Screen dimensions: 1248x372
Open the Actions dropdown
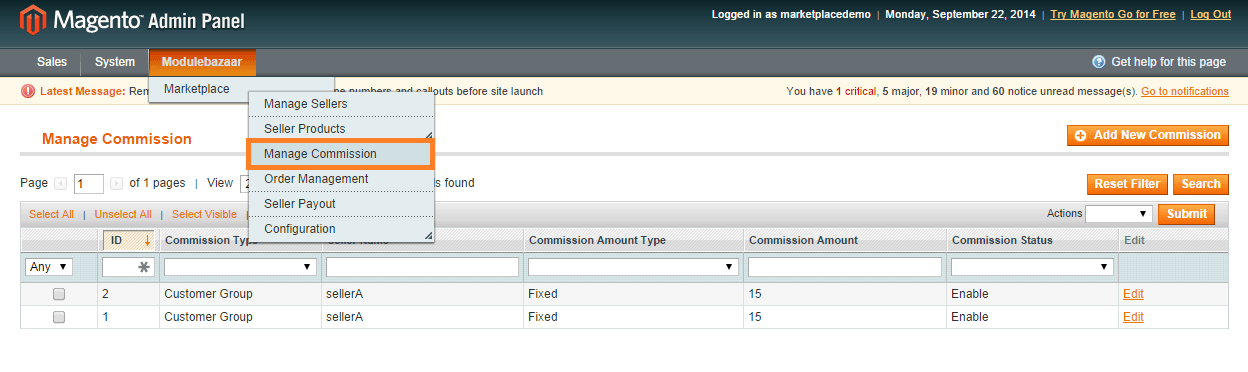(1119, 214)
